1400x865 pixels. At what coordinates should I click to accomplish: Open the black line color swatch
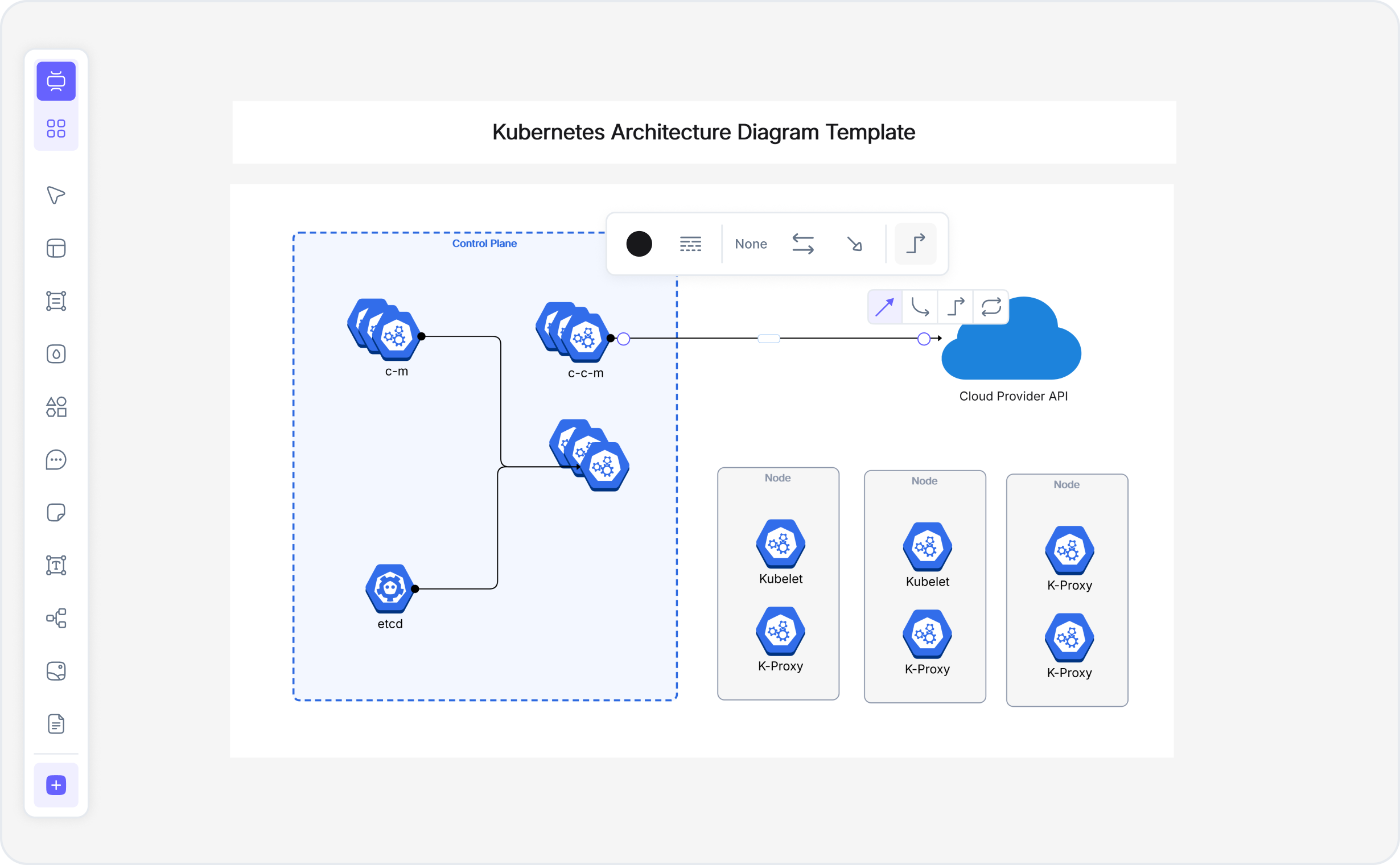pos(639,244)
